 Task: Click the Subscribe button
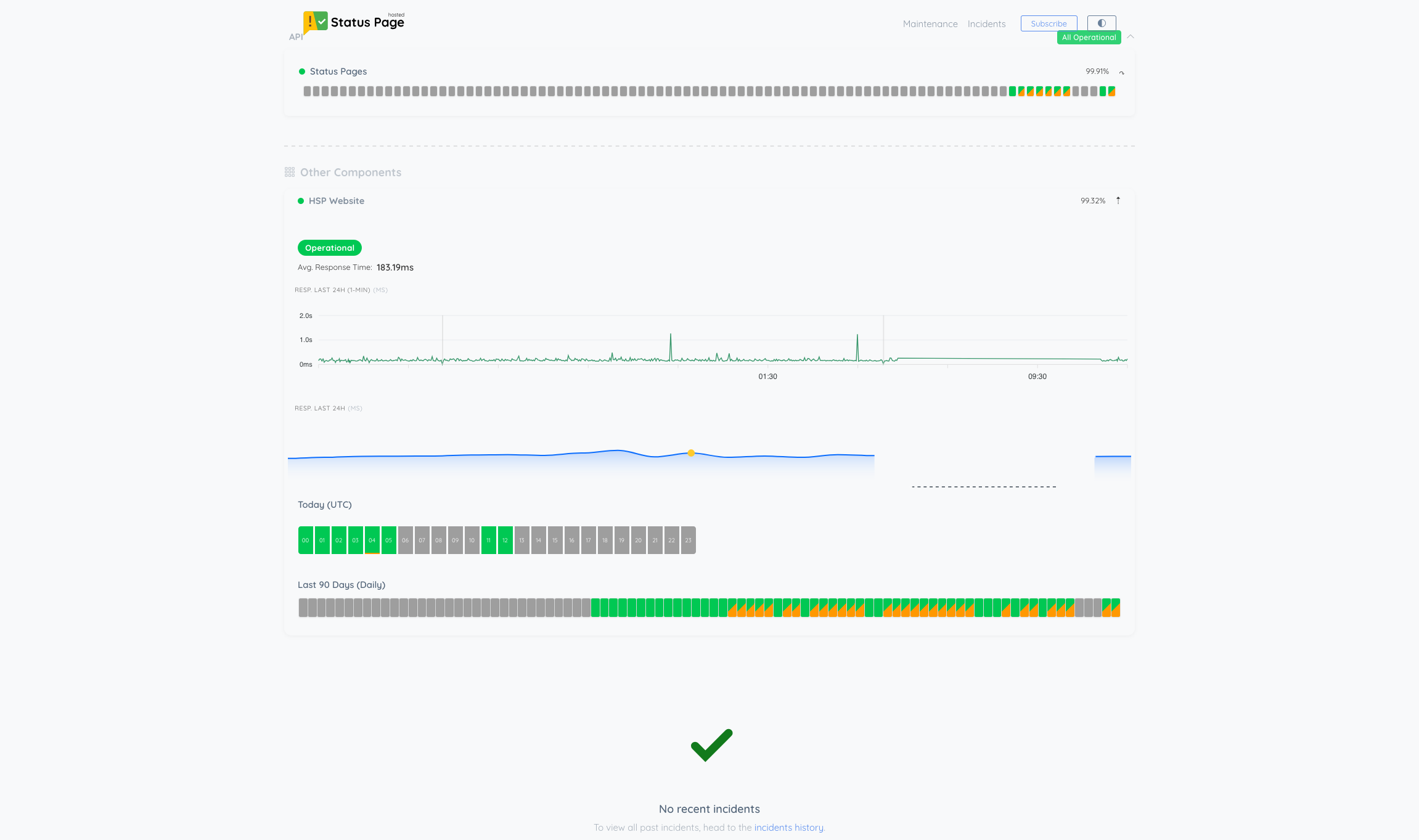(x=1049, y=23)
